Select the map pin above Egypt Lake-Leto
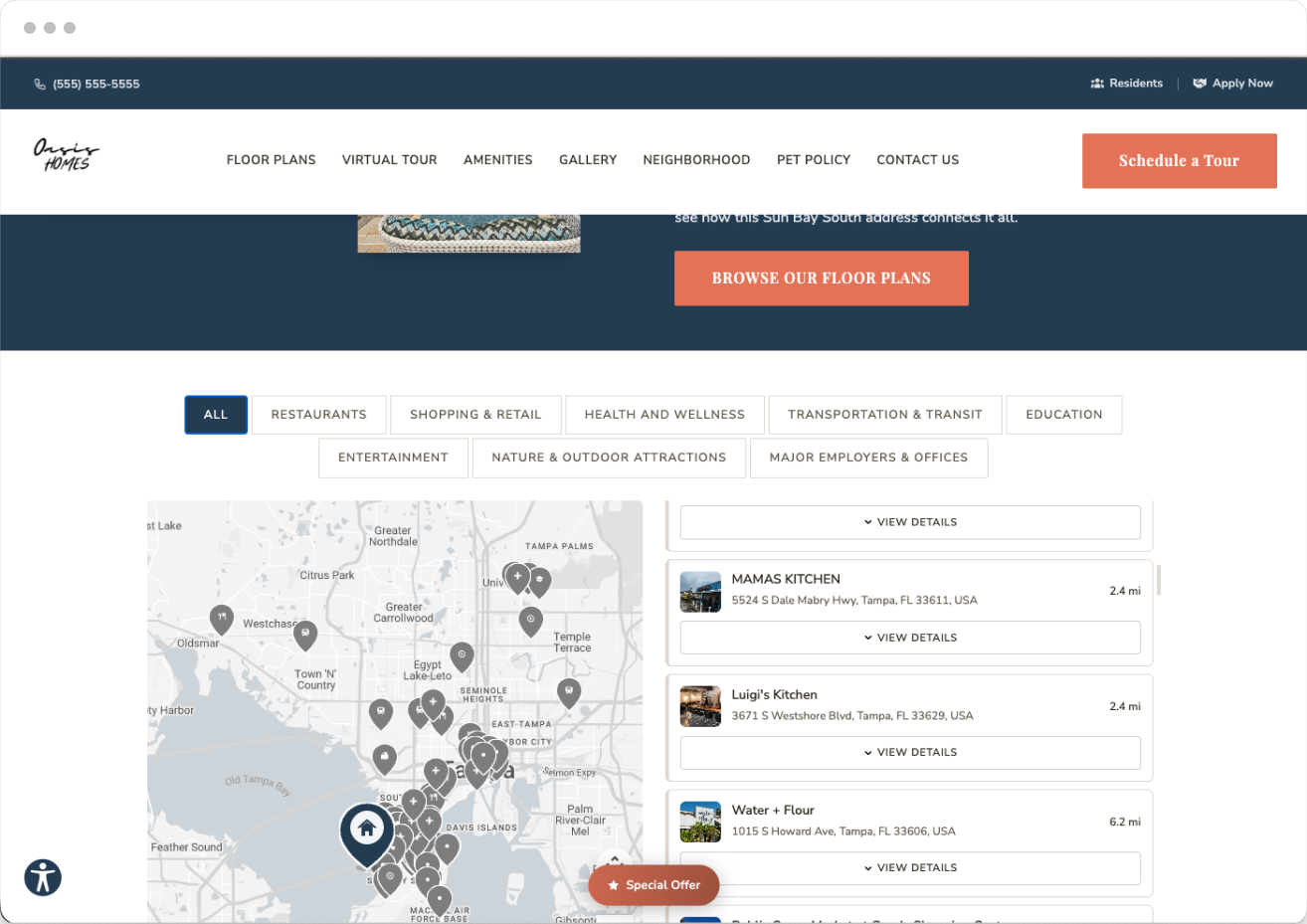This screenshot has height=924, width=1307. point(462,655)
